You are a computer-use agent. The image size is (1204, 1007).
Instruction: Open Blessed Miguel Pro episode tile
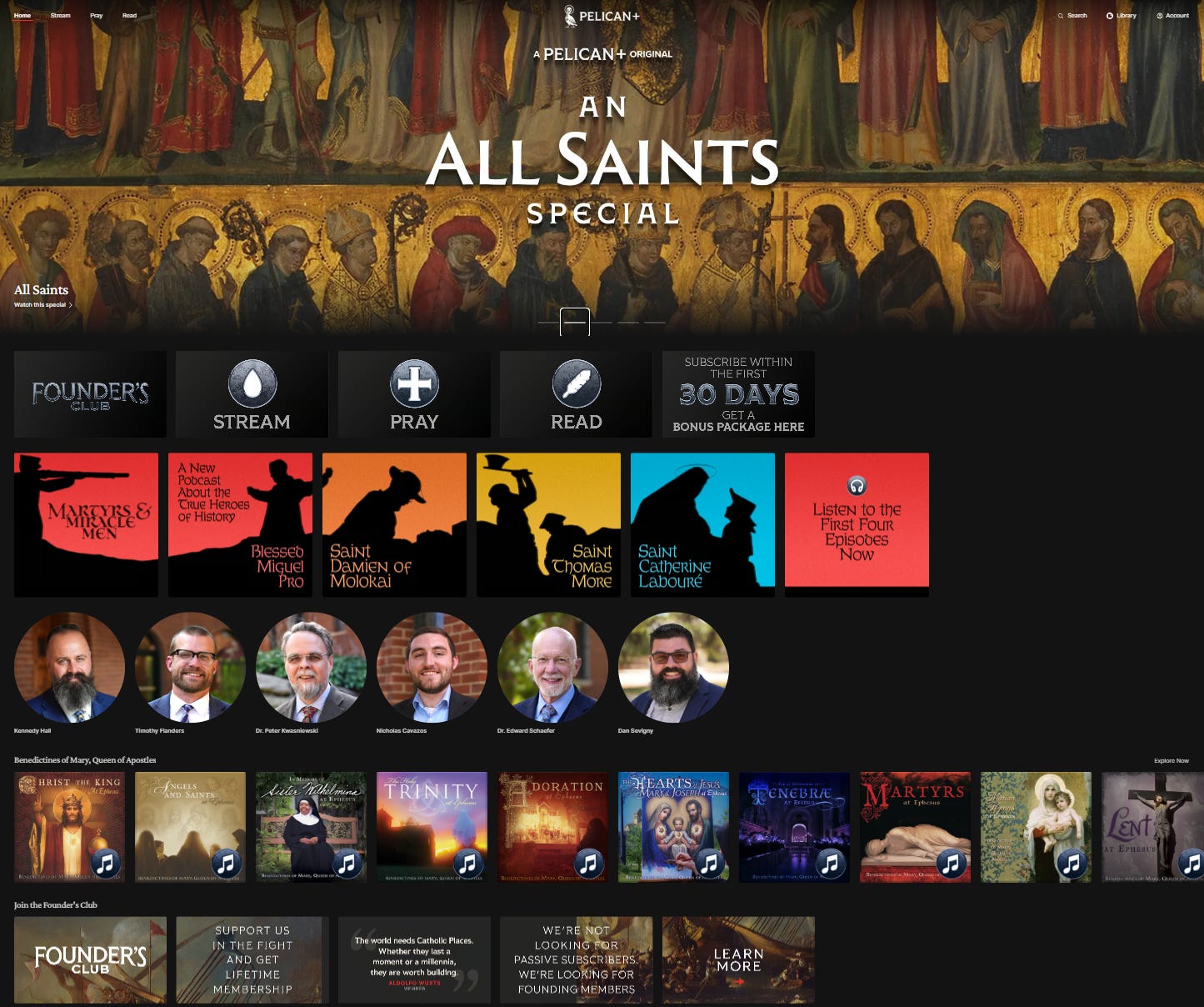[240, 525]
